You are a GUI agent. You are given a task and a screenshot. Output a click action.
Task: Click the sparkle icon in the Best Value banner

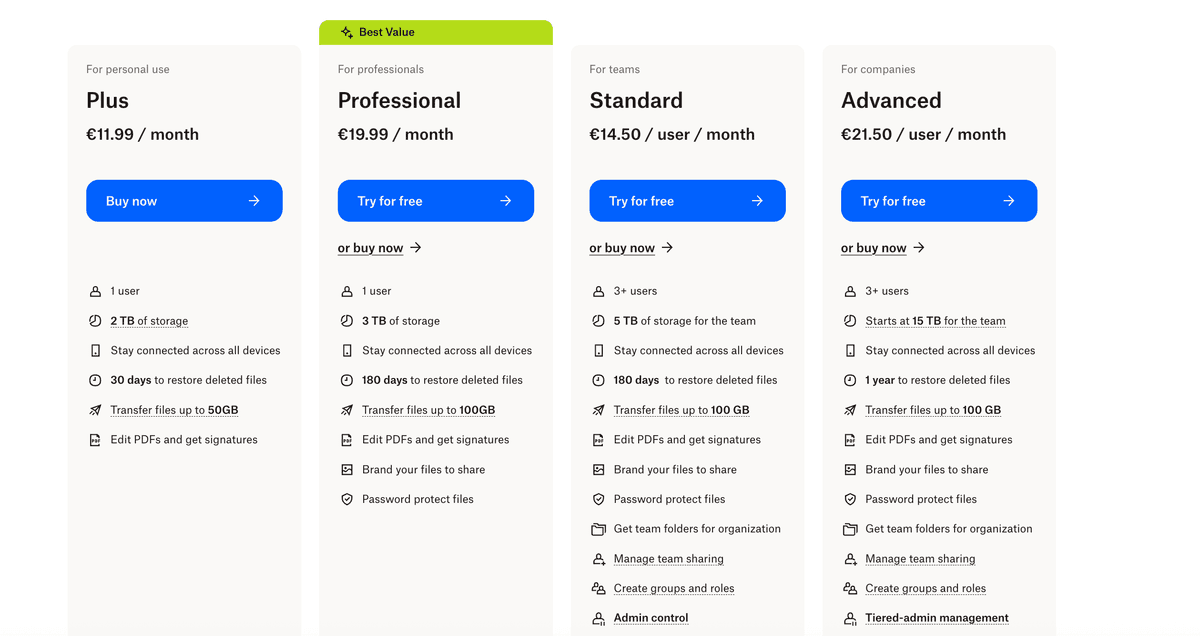click(x=345, y=31)
